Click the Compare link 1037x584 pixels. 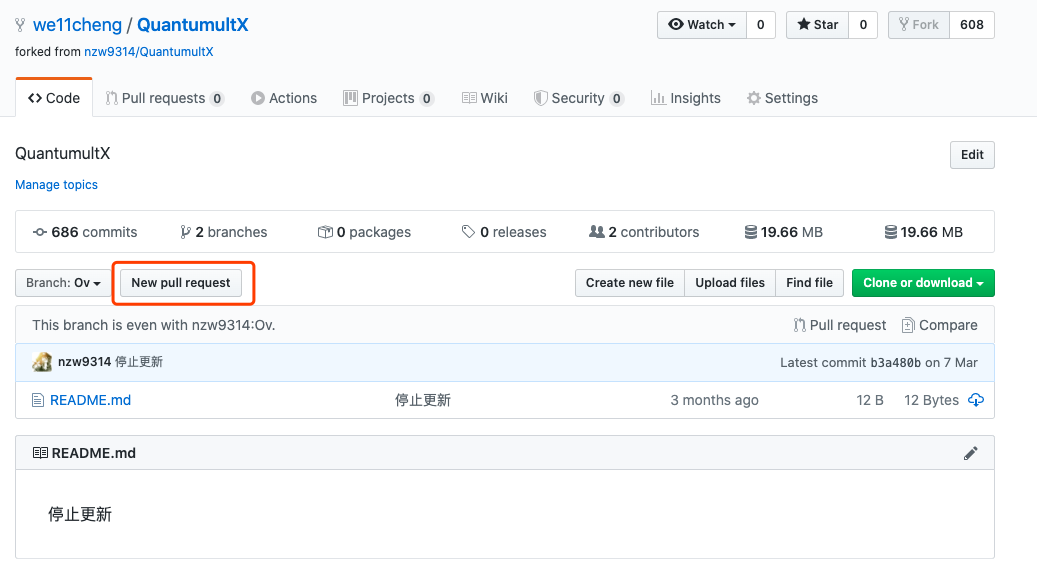point(940,325)
